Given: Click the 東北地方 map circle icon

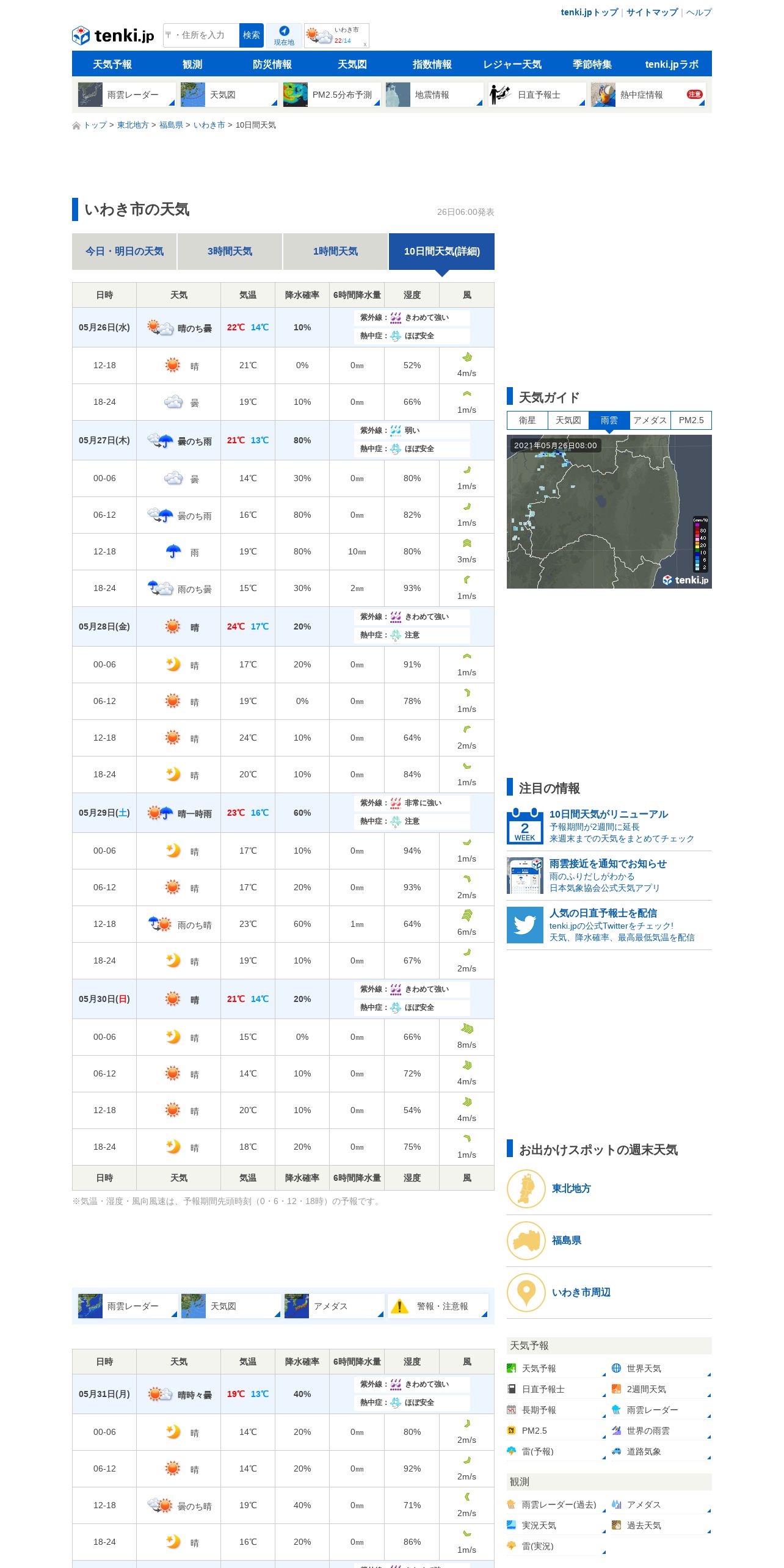Looking at the screenshot, I should [x=526, y=1188].
